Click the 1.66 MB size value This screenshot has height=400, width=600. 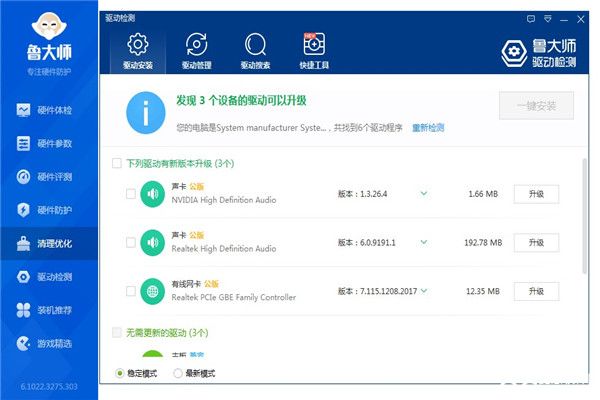483,194
